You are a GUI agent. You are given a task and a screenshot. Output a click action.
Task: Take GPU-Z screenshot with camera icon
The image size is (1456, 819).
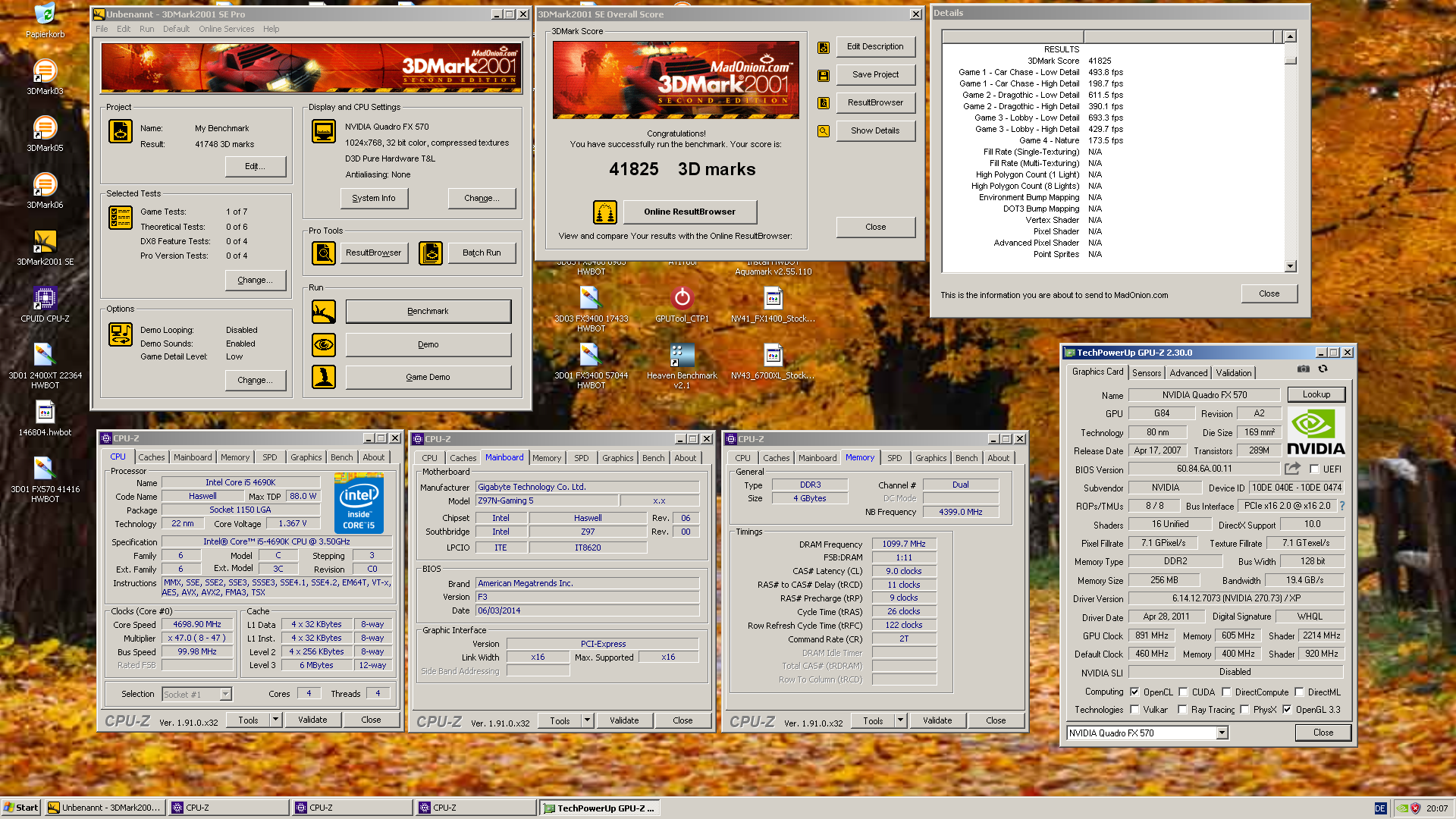(1303, 369)
